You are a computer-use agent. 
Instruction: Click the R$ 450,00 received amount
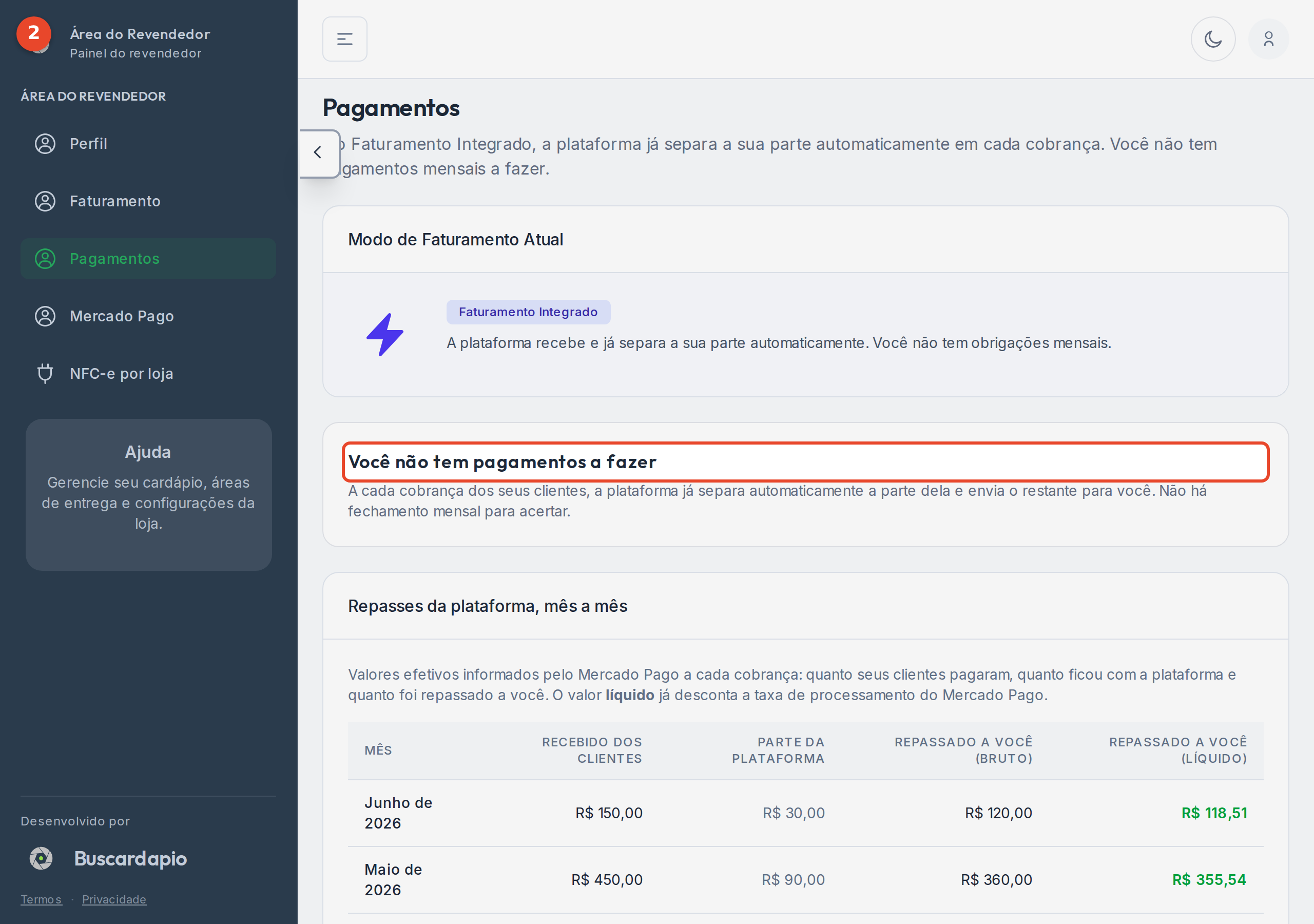[x=607, y=880]
